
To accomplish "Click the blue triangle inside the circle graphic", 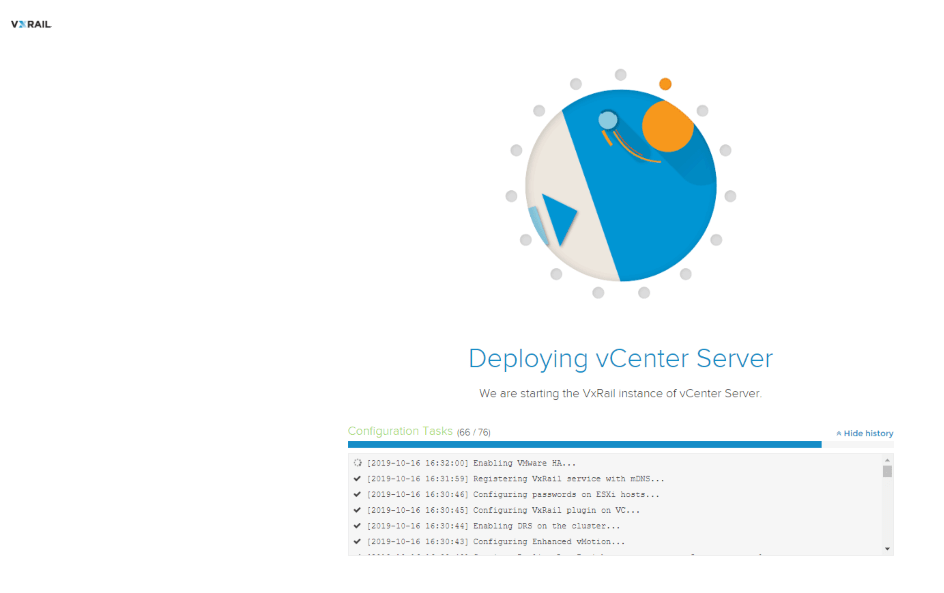I will [x=558, y=219].
